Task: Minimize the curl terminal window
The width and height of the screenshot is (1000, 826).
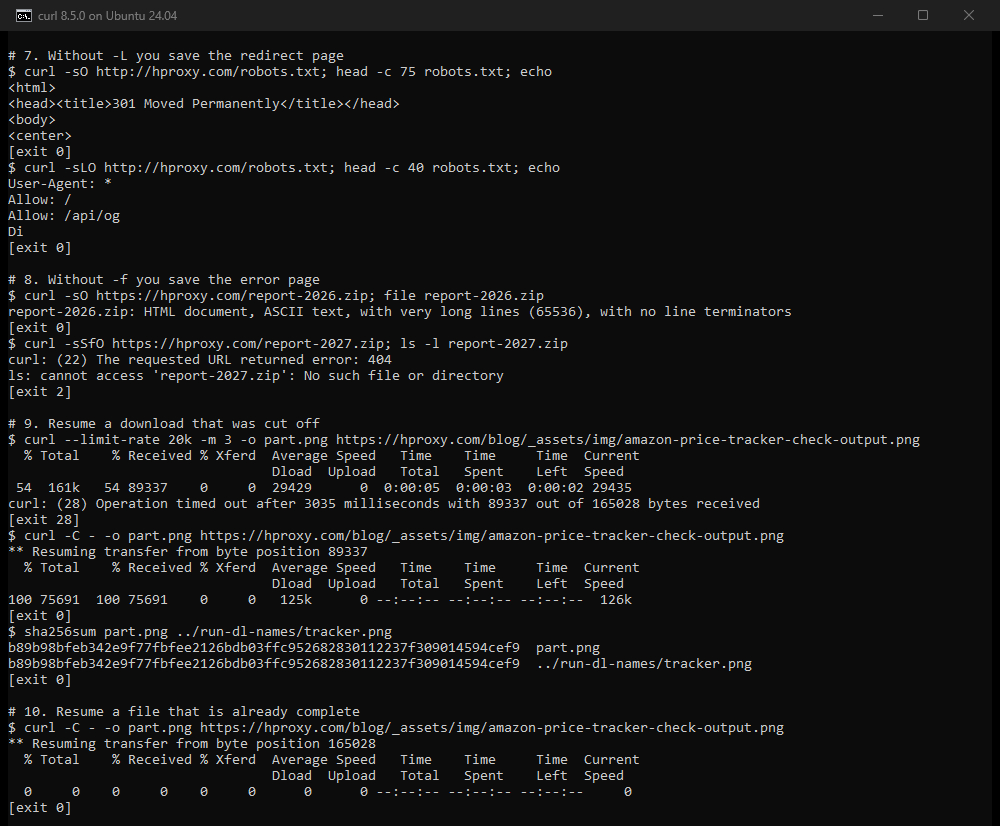Action: point(878,15)
